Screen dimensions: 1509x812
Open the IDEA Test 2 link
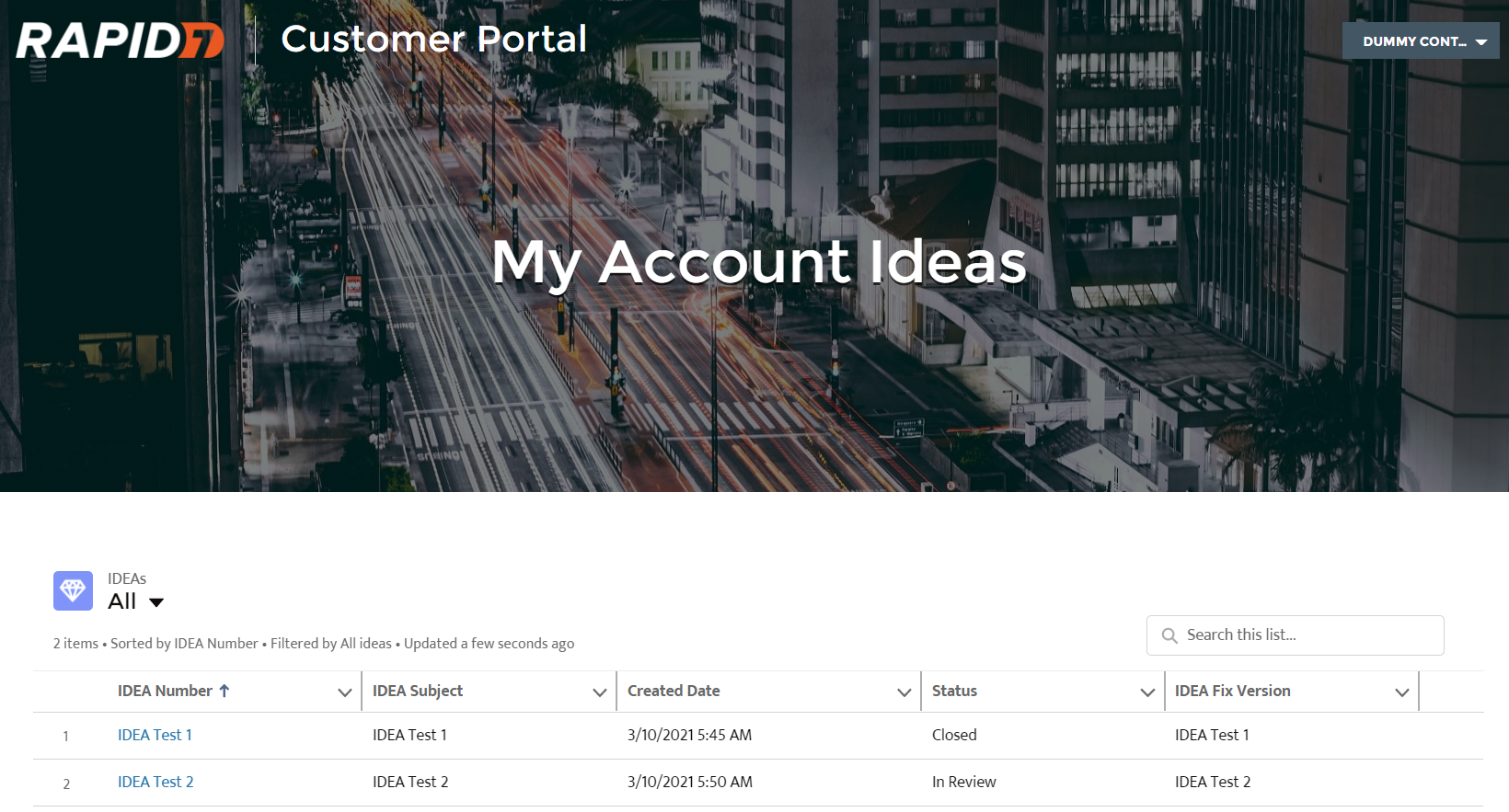(x=156, y=782)
